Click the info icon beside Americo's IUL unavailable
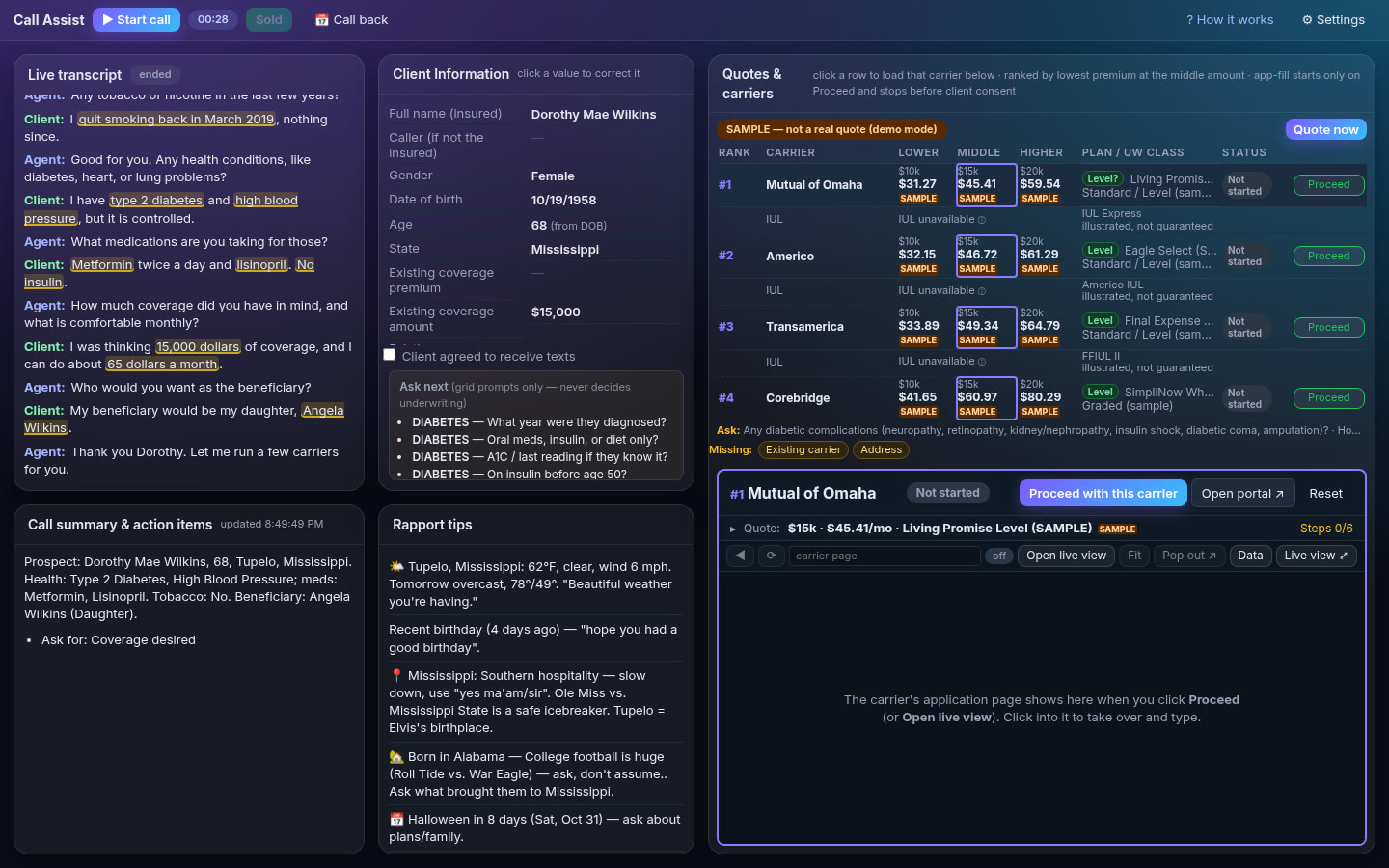Screen dimensions: 1389x868 (x=982, y=291)
